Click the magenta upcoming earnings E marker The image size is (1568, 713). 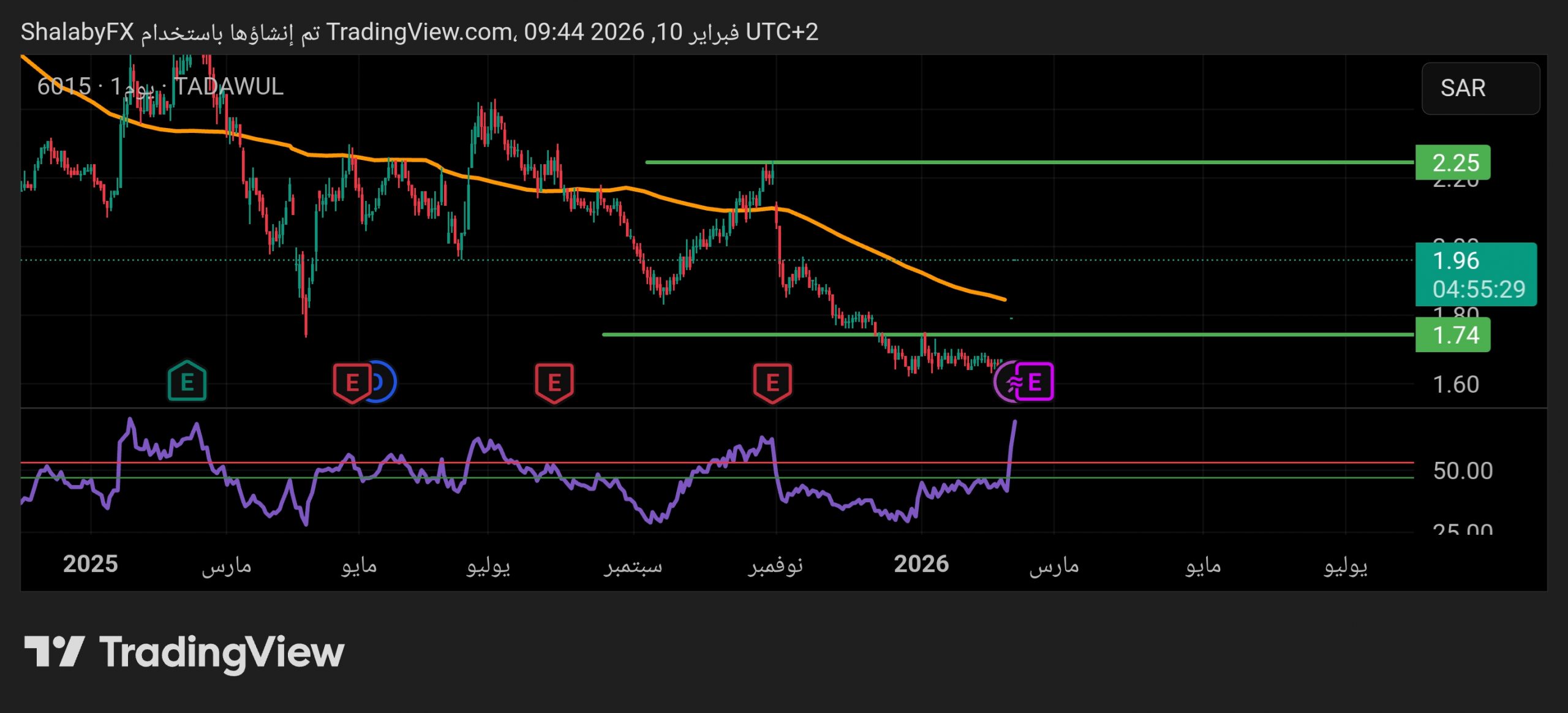pyautogui.click(x=1035, y=382)
